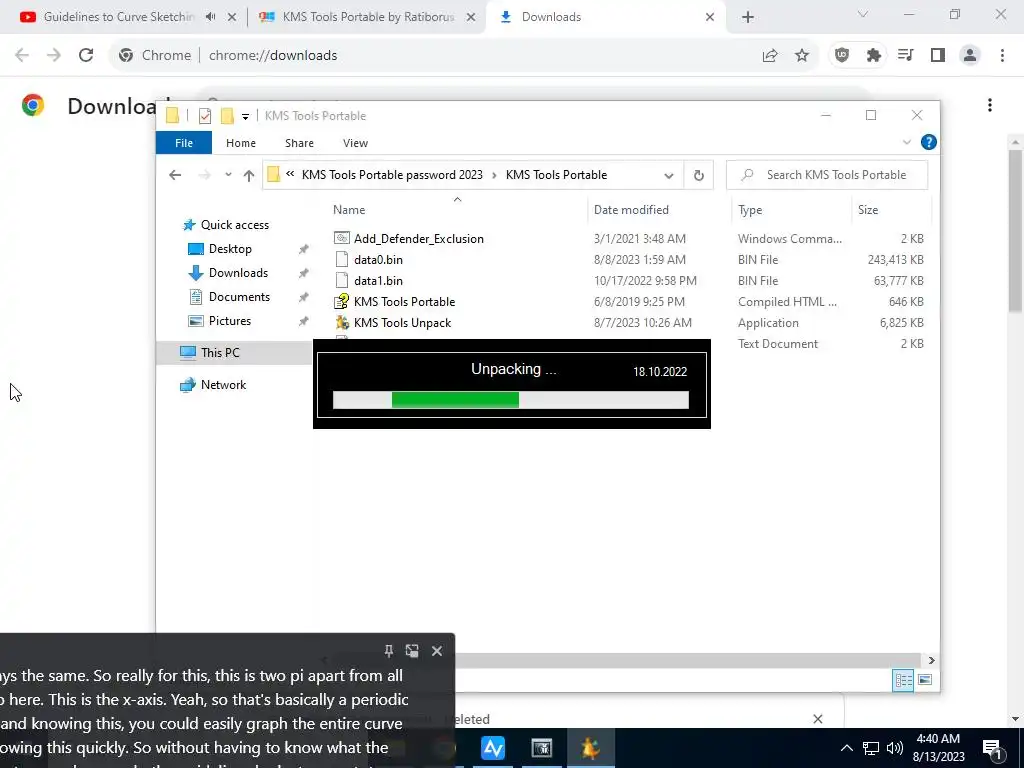Switch to KMS Tools Portable by Ratiborus tab
The width and height of the screenshot is (1024, 768).
tap(368, 18)
